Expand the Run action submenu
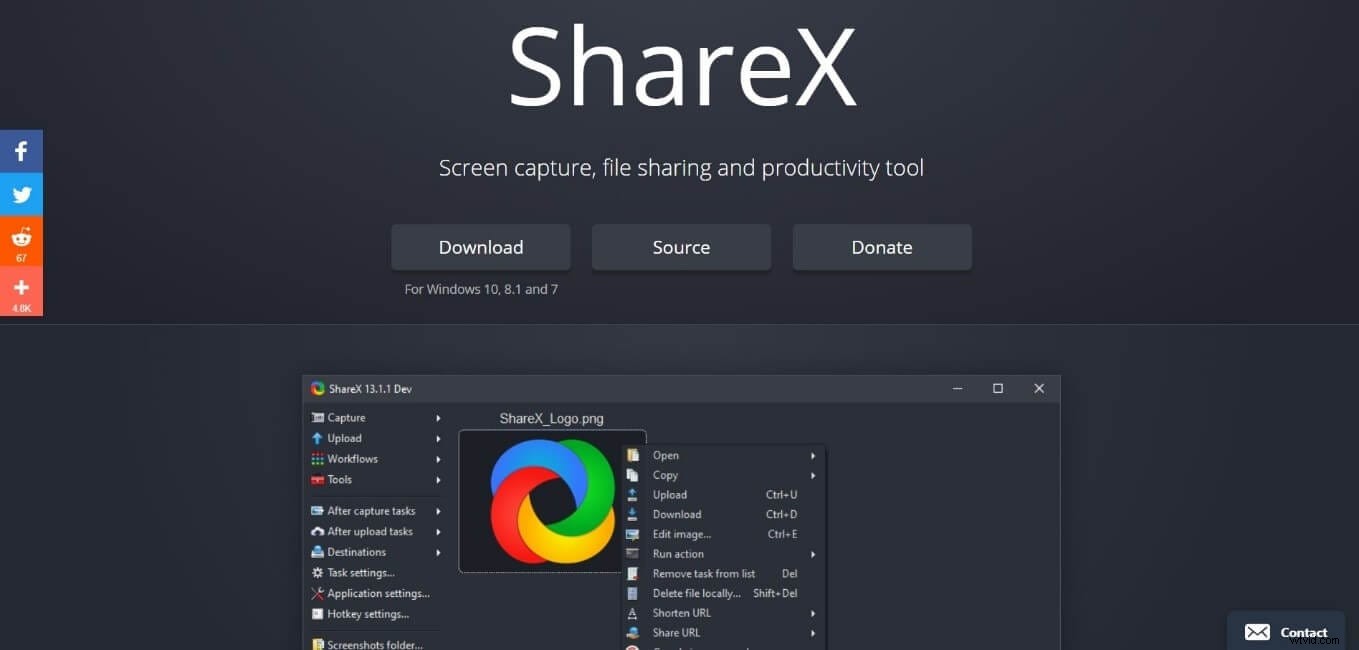1359x650 pixels. (812, 554)
